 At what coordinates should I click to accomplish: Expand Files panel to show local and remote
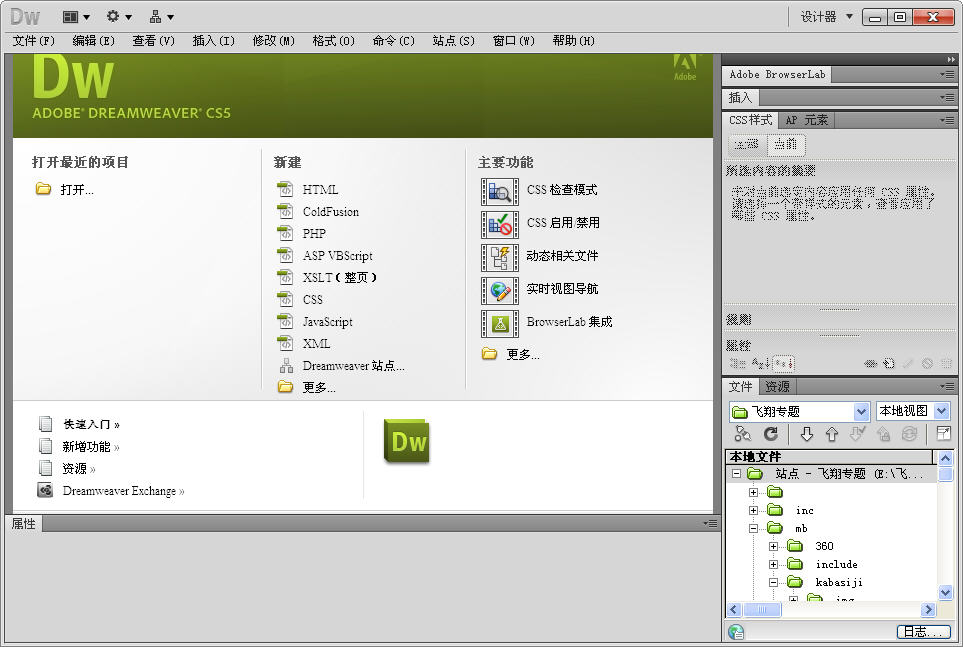[x=943, y=434]
